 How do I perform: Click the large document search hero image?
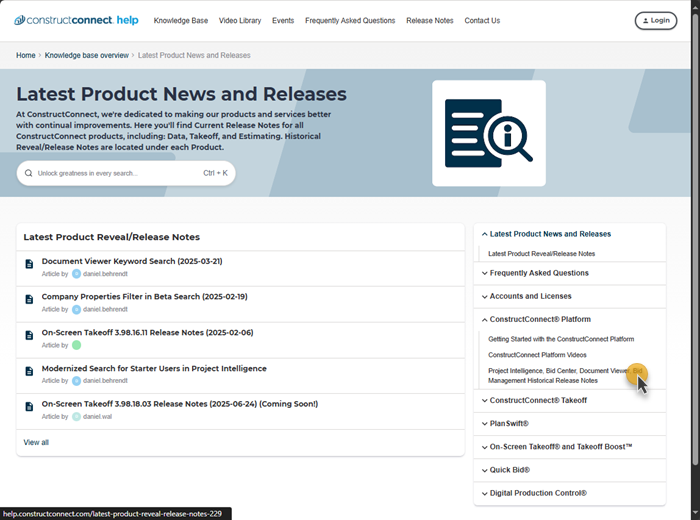click(x=489, y=133)
